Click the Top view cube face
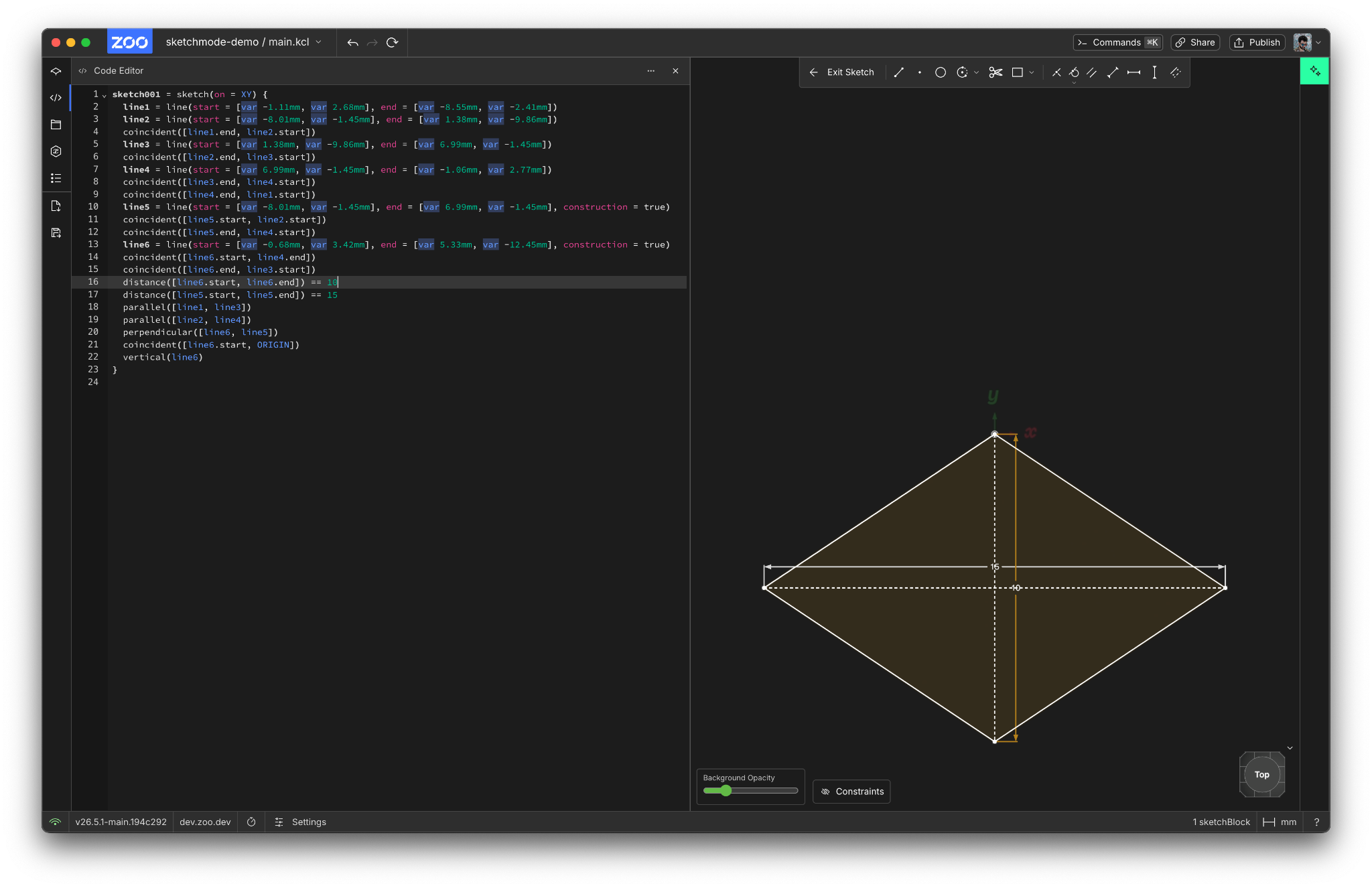 click(x=1262, y=774)
